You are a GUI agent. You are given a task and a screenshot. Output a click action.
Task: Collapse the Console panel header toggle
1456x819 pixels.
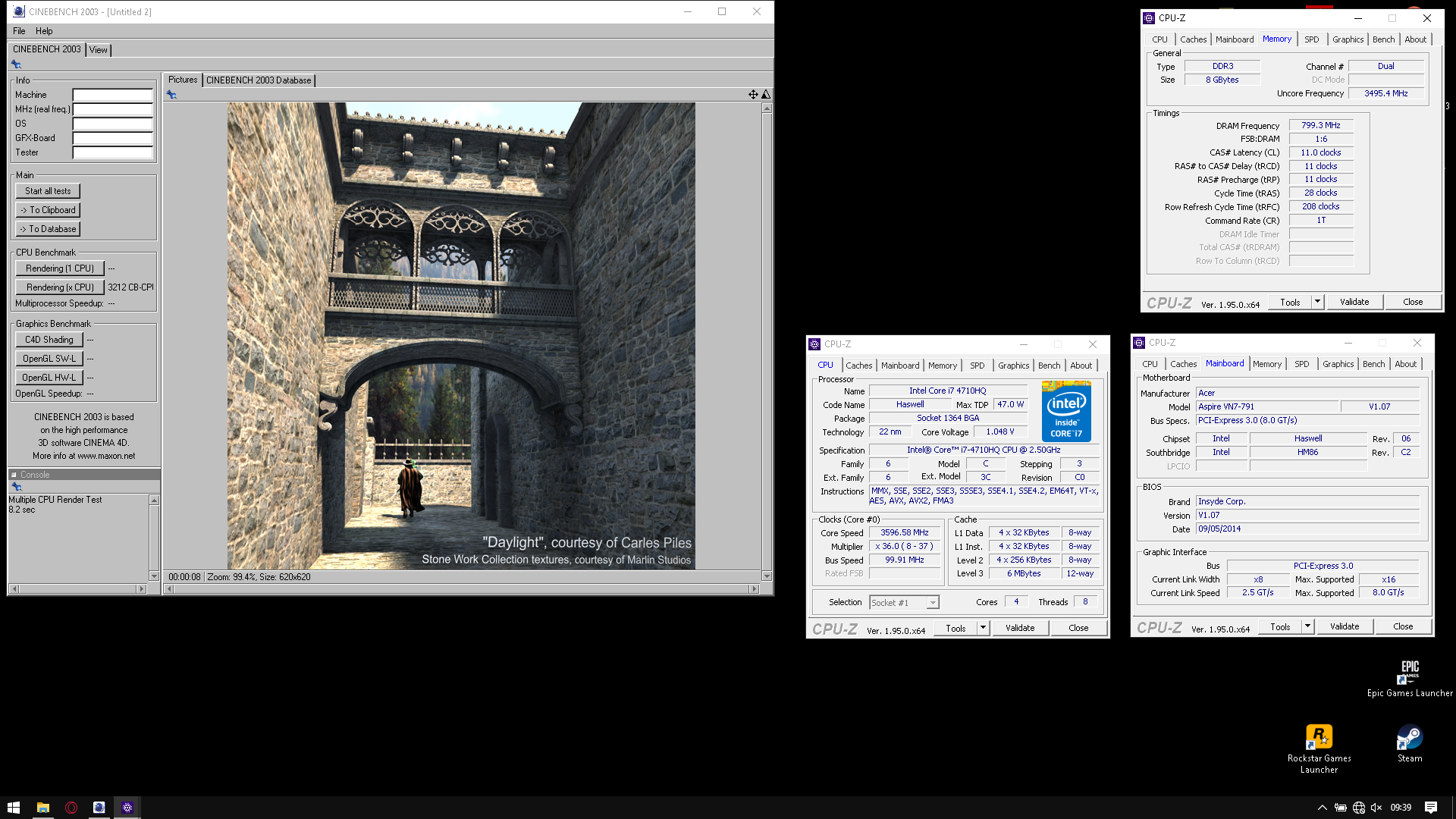click(x=14, y=475)
